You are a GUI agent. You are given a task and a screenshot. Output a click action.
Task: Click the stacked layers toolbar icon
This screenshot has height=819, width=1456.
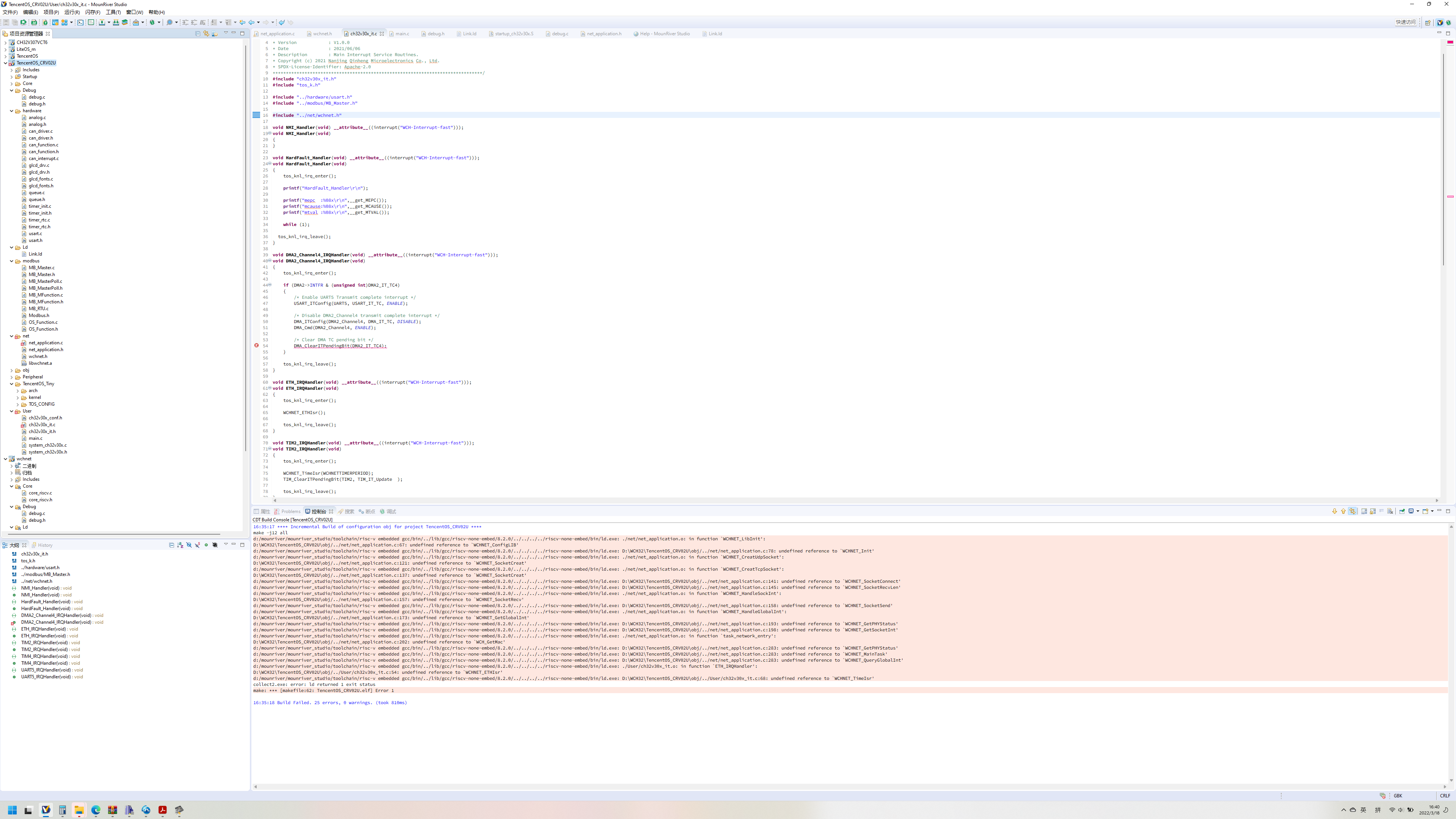point(125,23)
